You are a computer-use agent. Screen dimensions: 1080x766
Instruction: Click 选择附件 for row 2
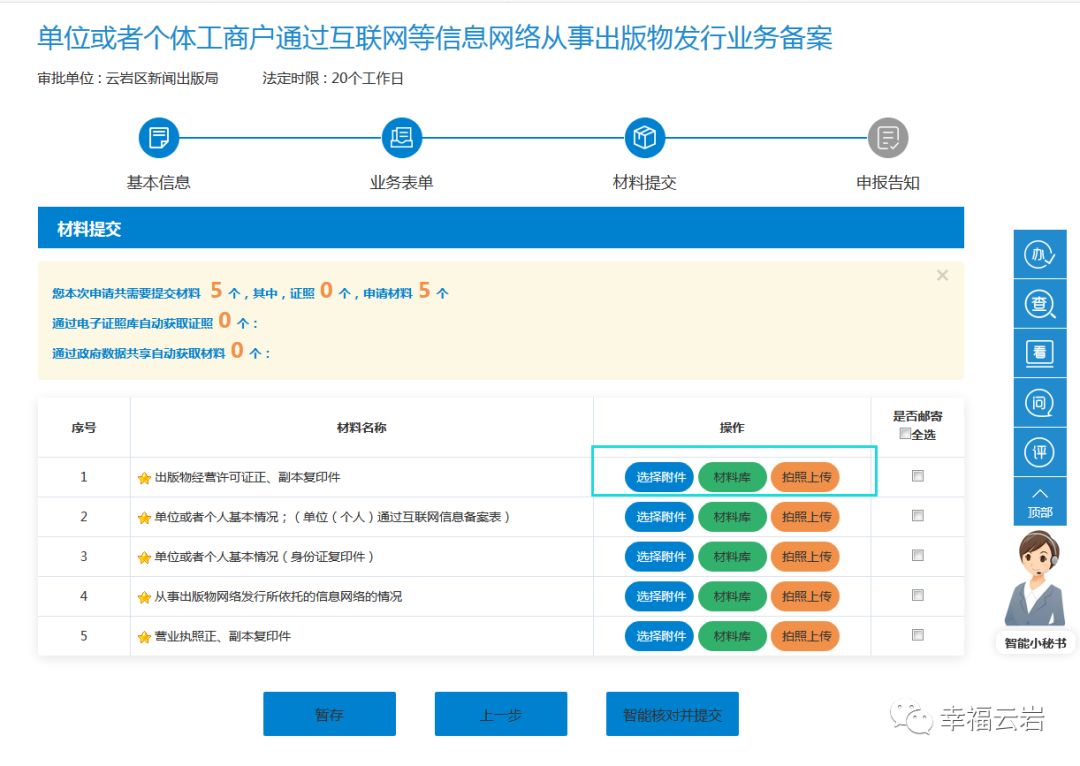coord(660,517)
